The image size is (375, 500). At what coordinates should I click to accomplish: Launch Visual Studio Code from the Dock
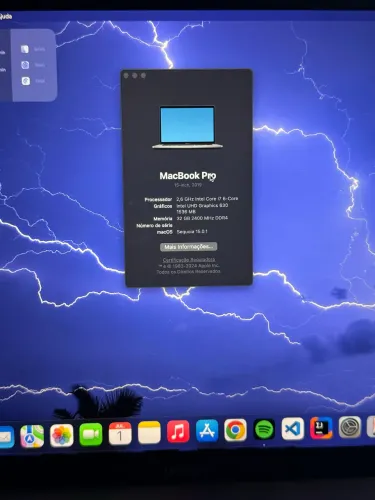pyautogui.click(x=293, y=429)
